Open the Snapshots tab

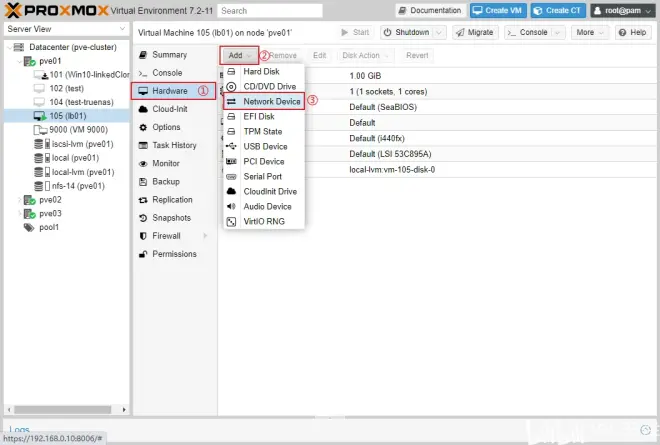click(174, 218)
